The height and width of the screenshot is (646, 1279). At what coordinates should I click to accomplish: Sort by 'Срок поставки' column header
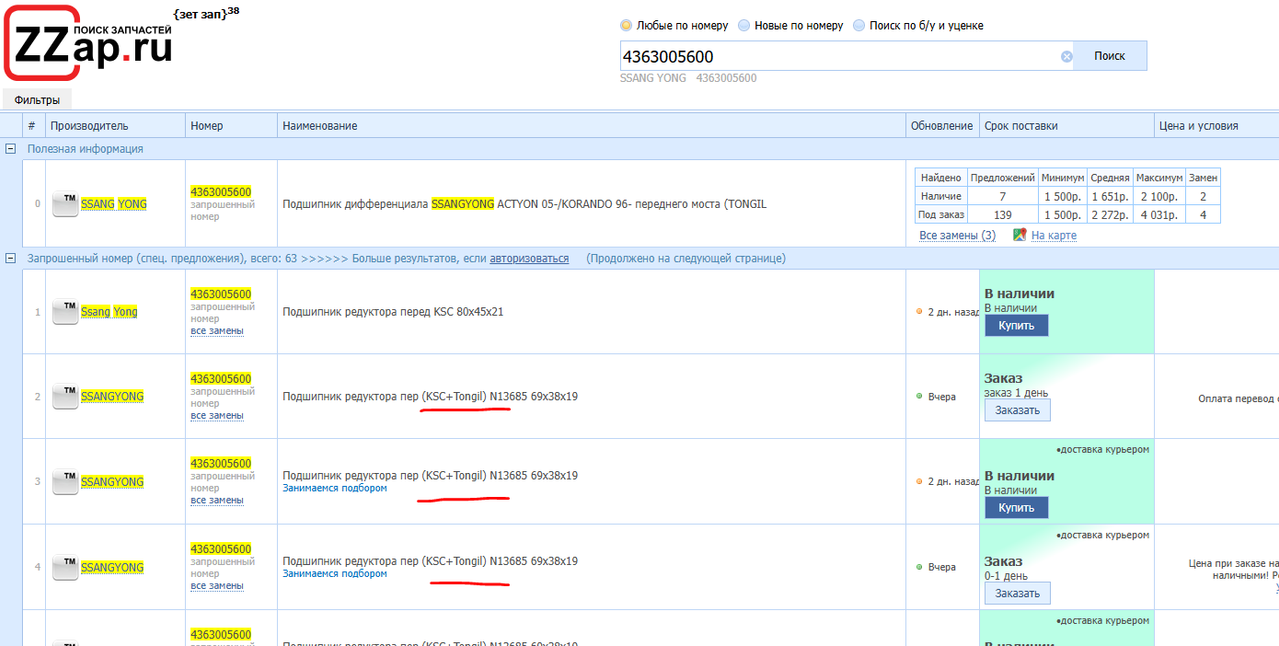pyautogui.click(x=1066, y=125)
